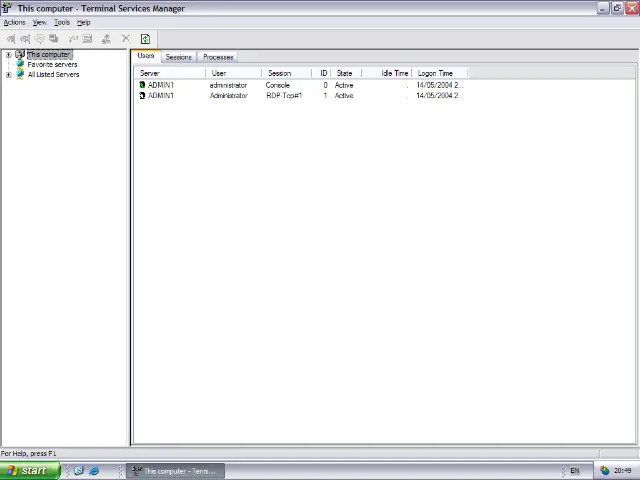This screenshot has width=640, height=480.
Task: Expand the All Listed Servers node
Action: tap(9, 75)
